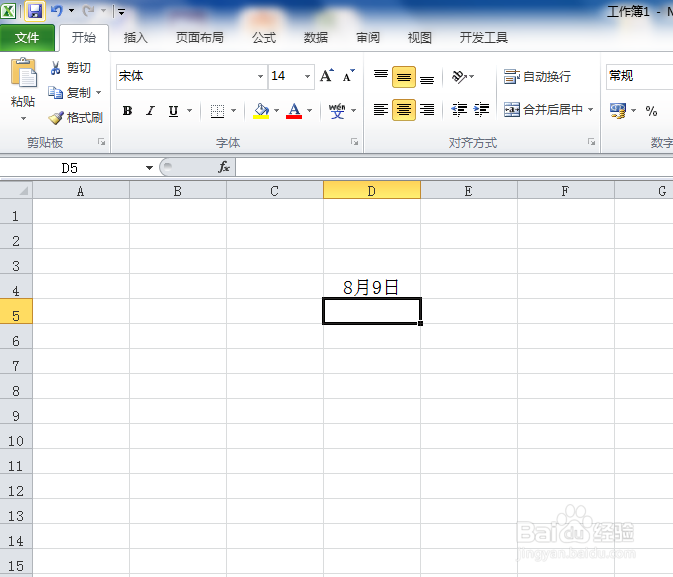Open the 文件 File tab
Viewport: 673px width, 577px height.
27,38
